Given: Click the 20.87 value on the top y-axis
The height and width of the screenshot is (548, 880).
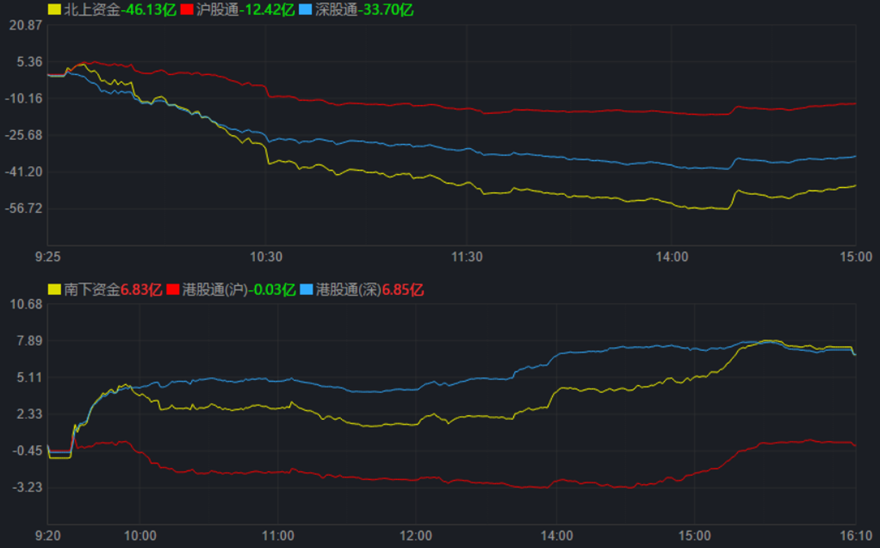Looking at the screenshot, I should (x=25, y=24).
